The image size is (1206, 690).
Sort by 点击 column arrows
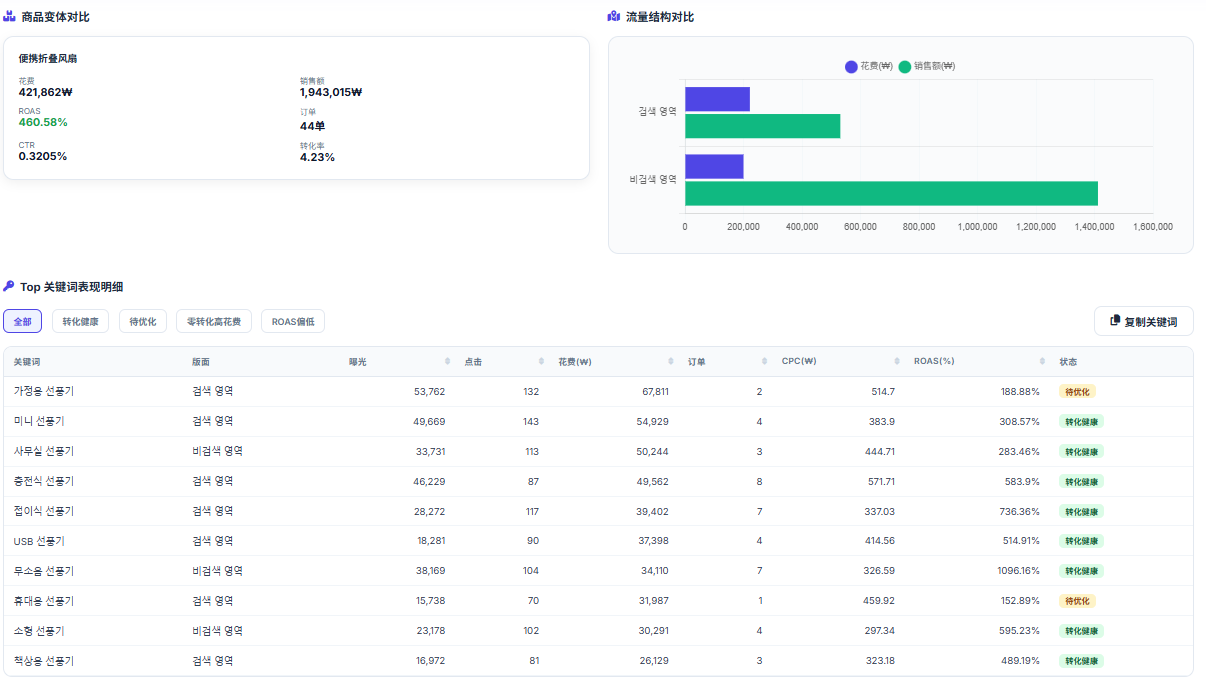pos(541,361)
